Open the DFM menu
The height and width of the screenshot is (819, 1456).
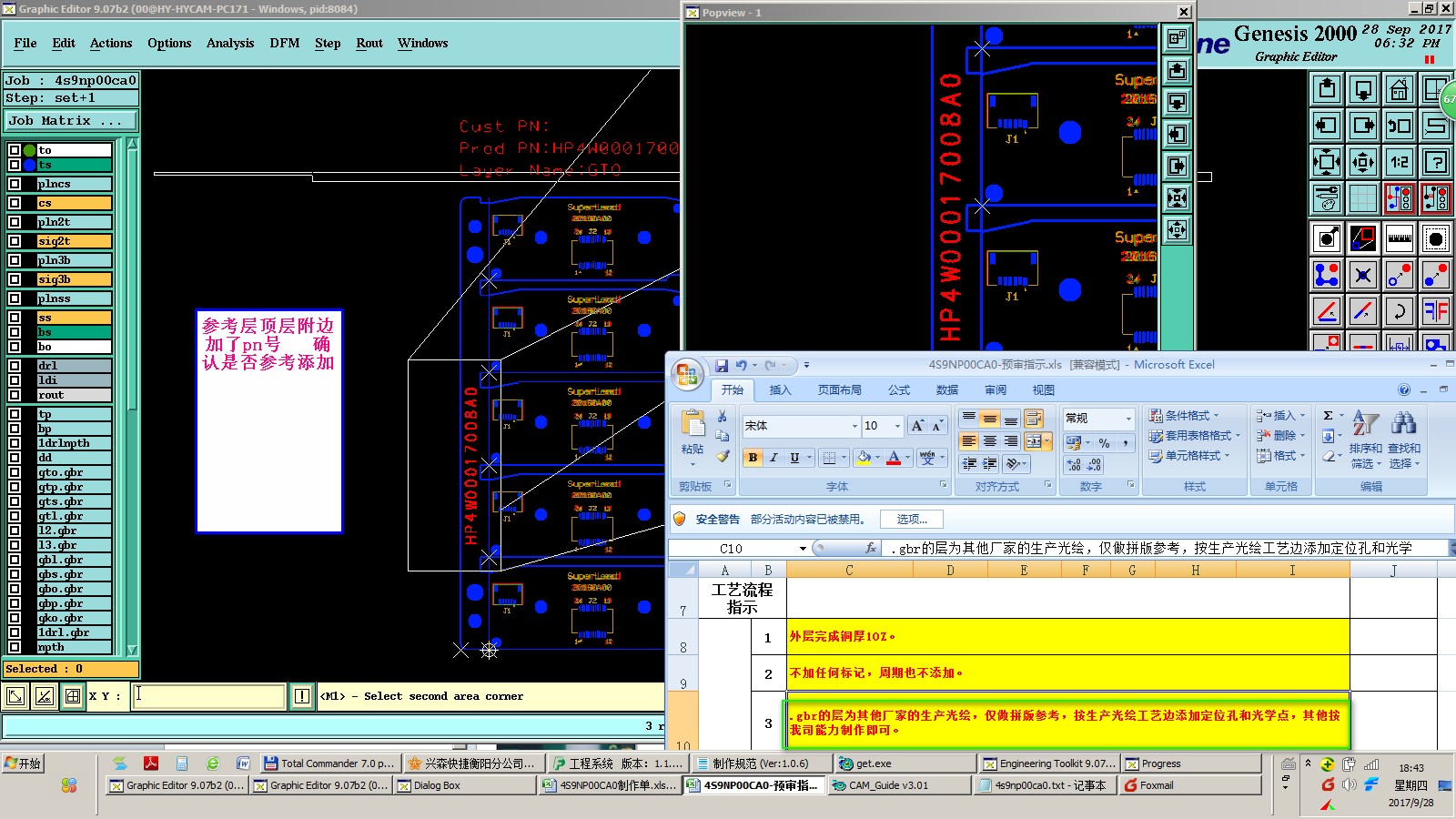[x=284, y=43]
